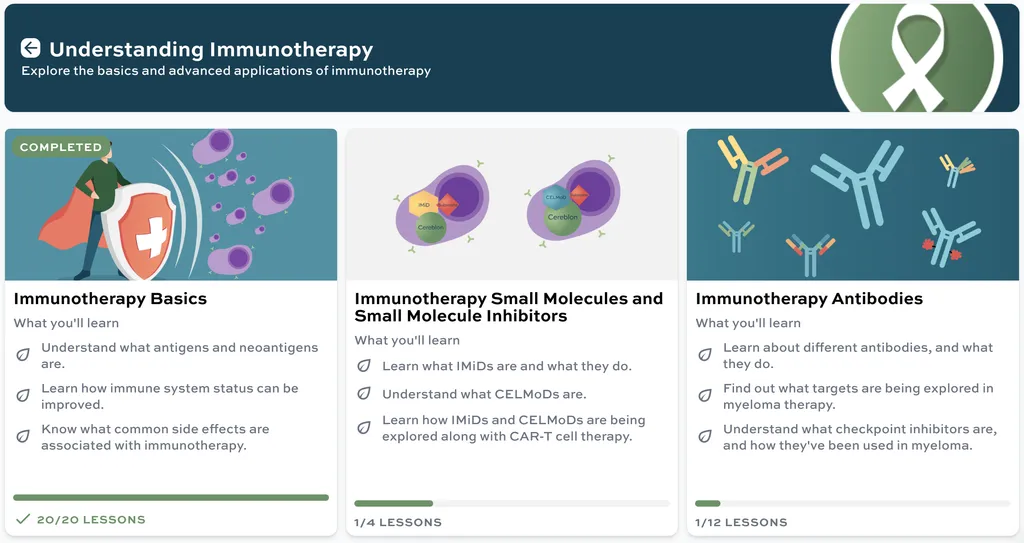
Task: Open the Immunotherapy Antibodies course title
Action: (809, 298)
